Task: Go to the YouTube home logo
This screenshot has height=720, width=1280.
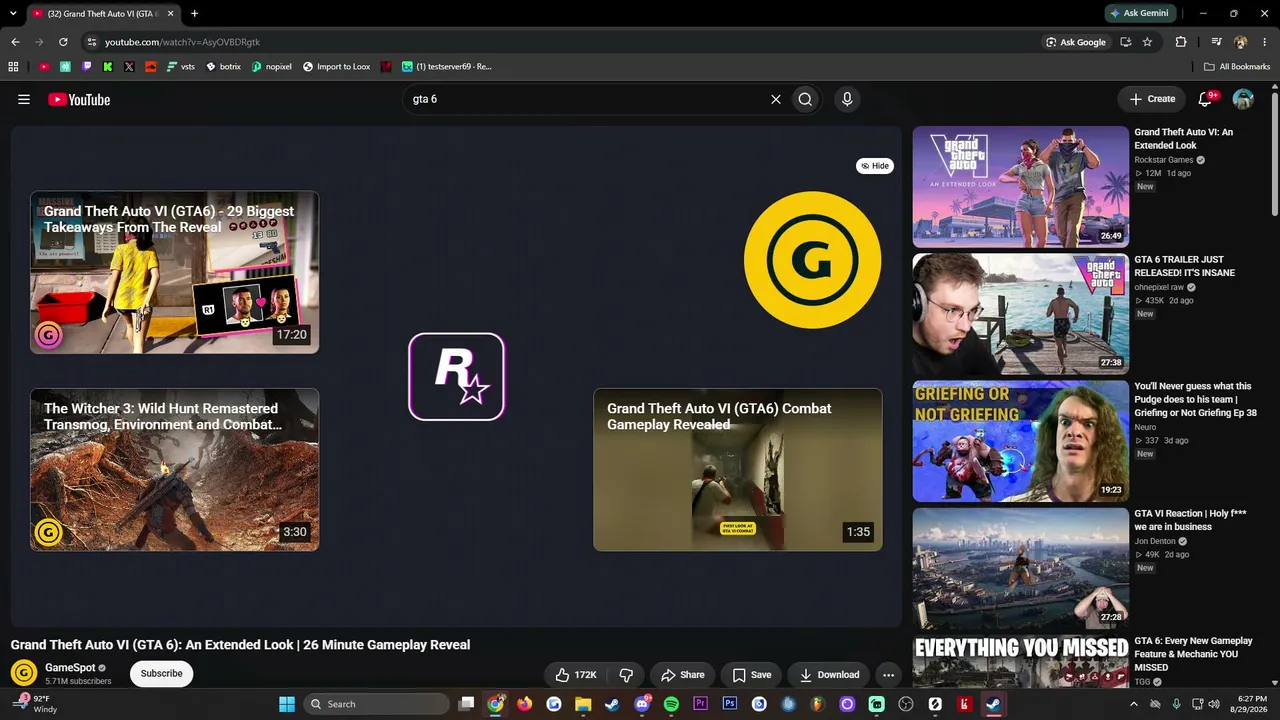Action: [x=79, y=99]
